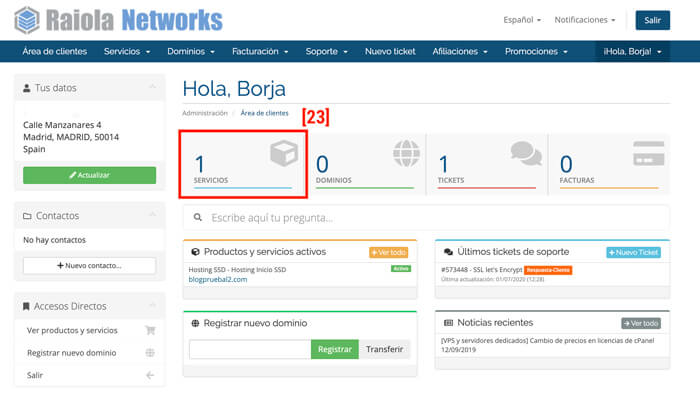
Task: Open Registrar nuevo dominio shortcut link
Action: click(71, 353)
